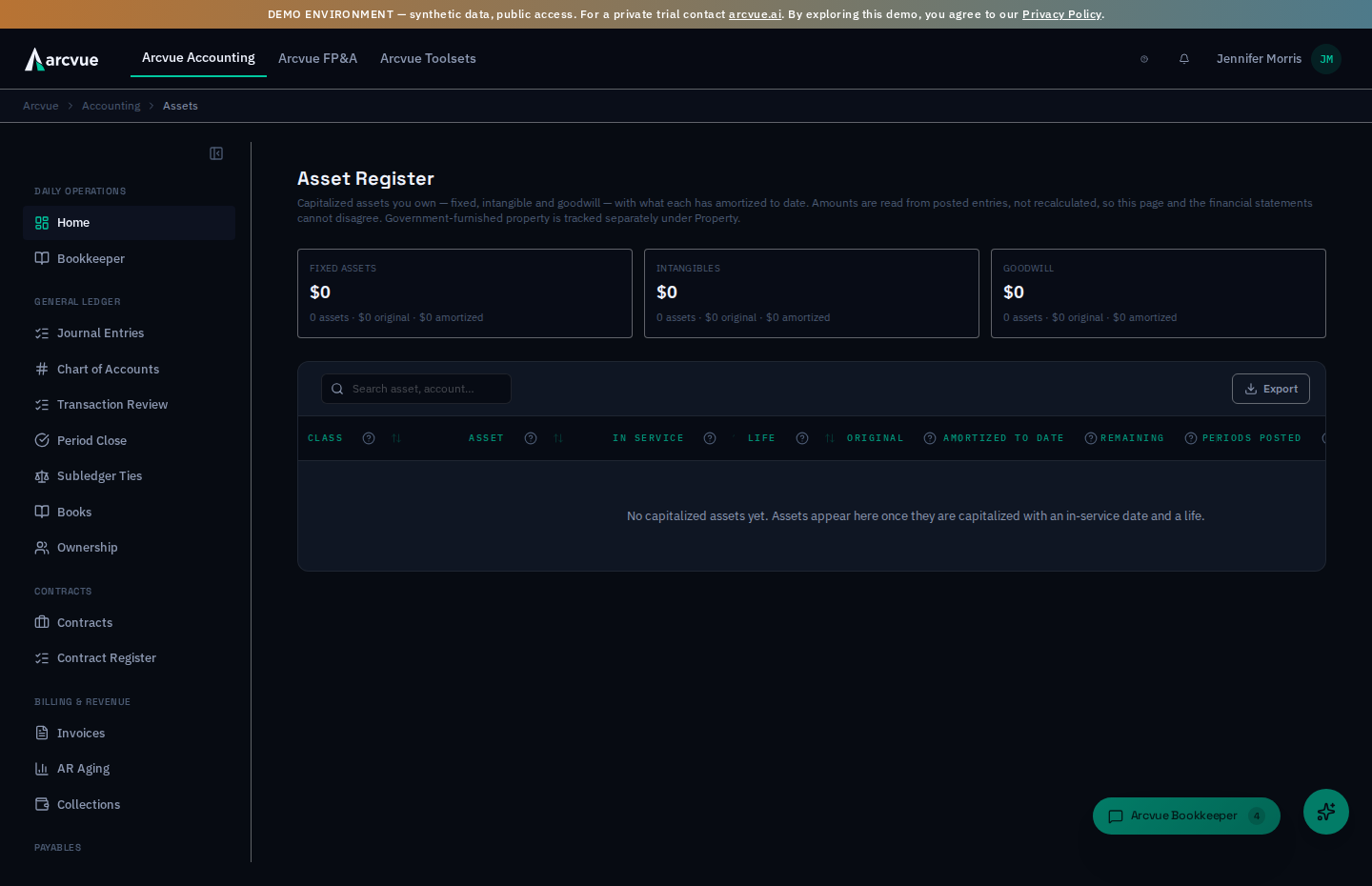Viewport: 1372px width, 886px height.
Task: Follow the arcvue.ai link in banner
Action: [x=755, y=14]
